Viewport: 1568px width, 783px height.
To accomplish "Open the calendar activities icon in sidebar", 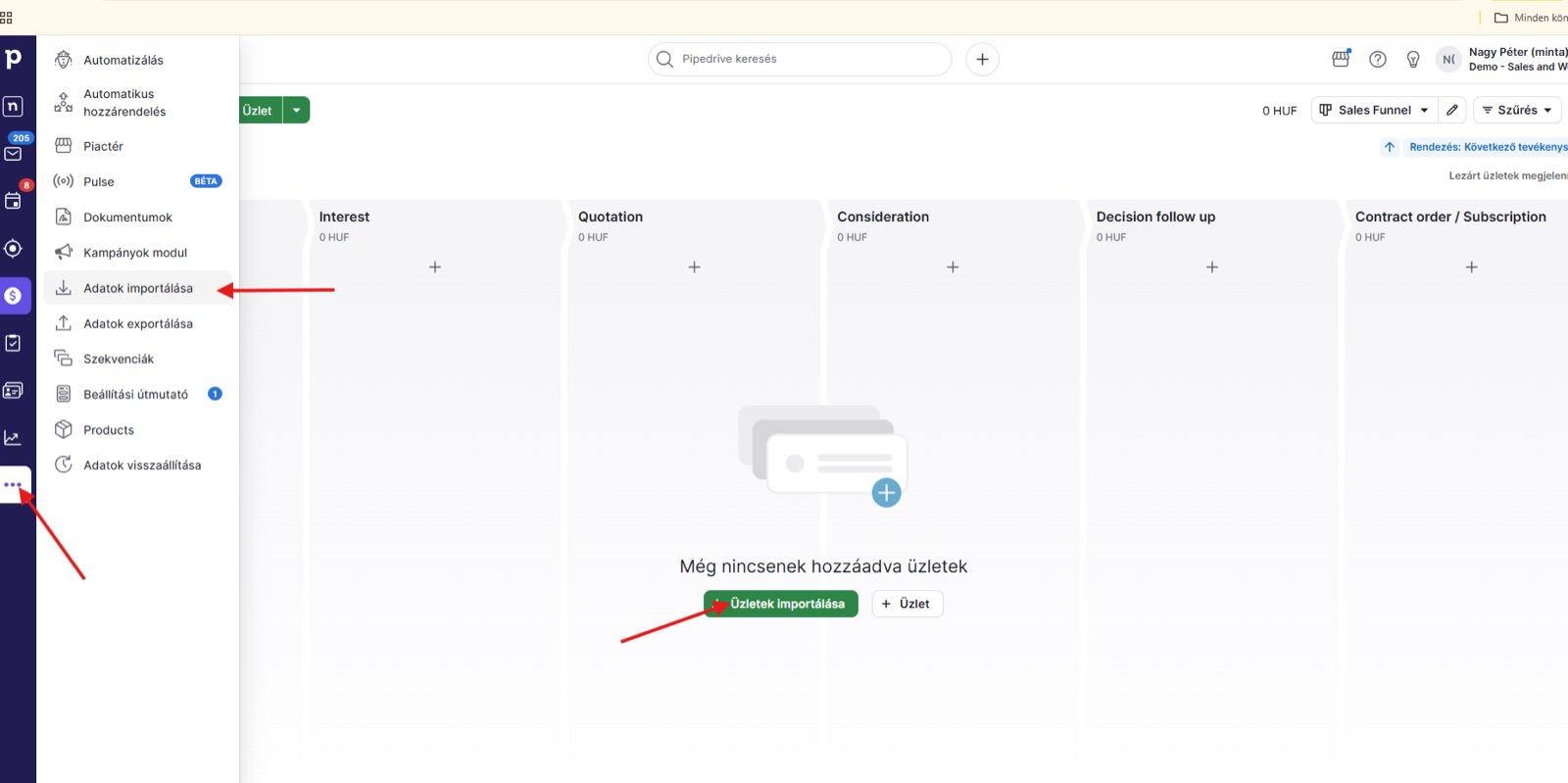I will (x=13, y=201).
